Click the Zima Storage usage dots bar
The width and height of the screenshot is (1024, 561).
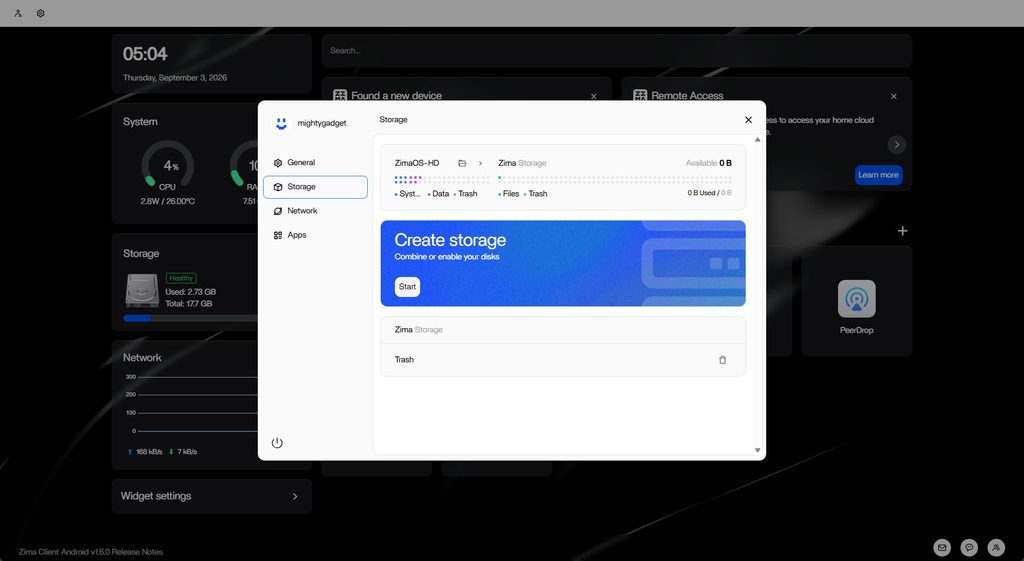[615, 179]
